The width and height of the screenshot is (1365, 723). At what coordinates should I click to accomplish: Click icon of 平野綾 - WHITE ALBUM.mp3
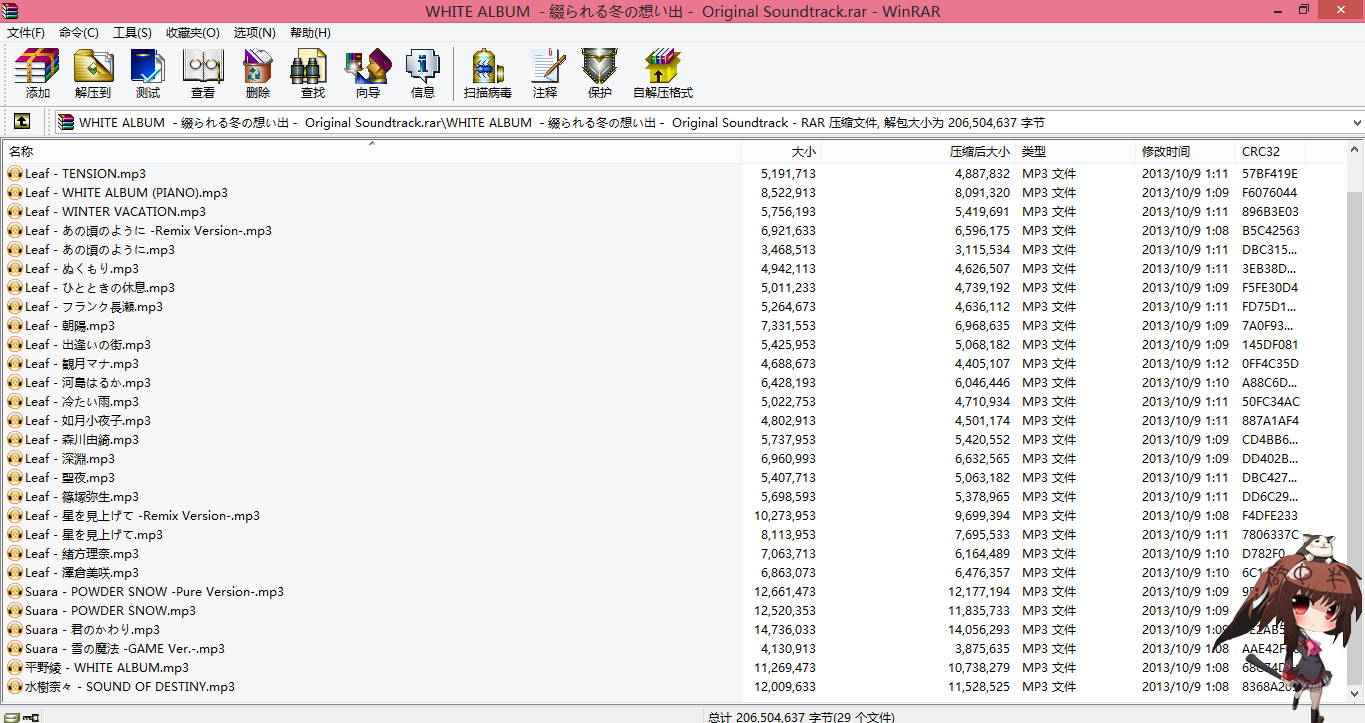[15, 668]
